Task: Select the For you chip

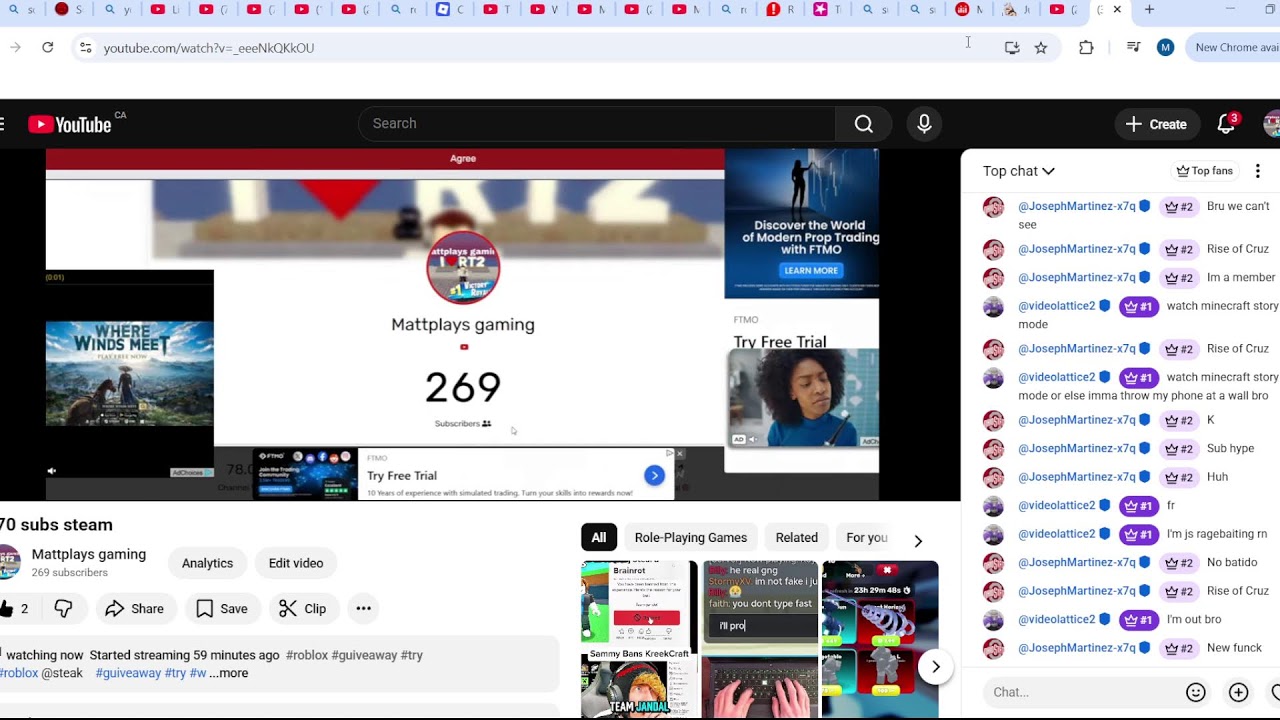Action: click(866, 537)
